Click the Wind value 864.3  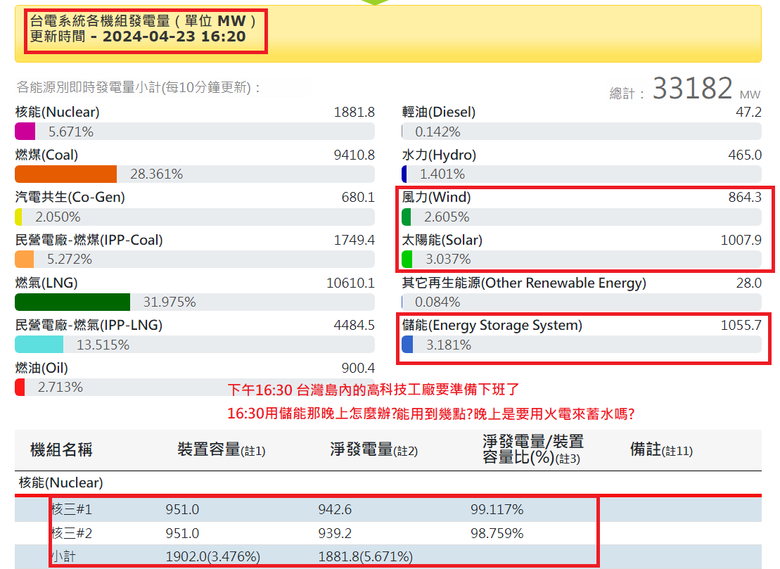coord(745,197)
